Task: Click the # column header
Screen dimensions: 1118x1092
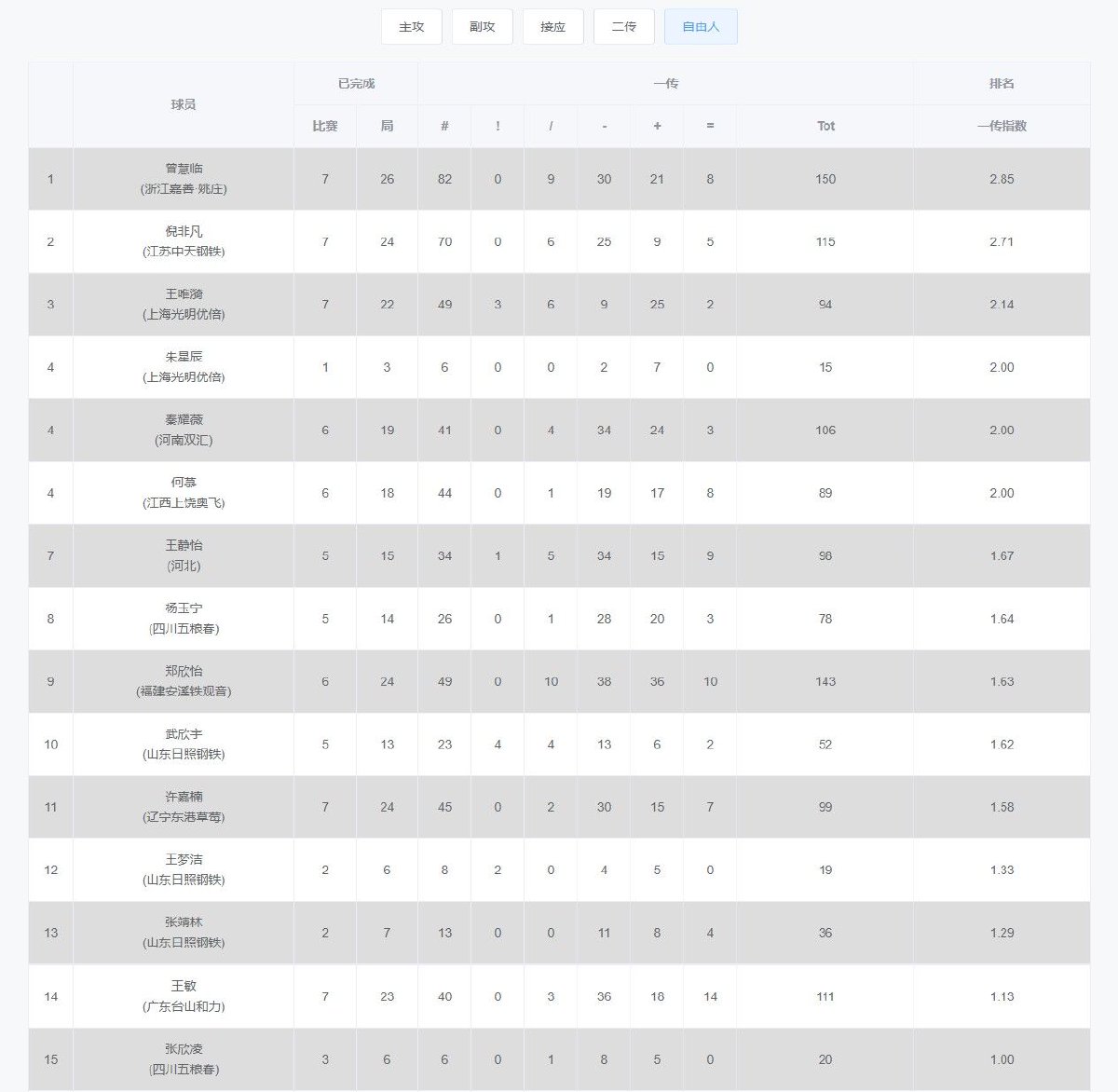Action: [444, 126]
